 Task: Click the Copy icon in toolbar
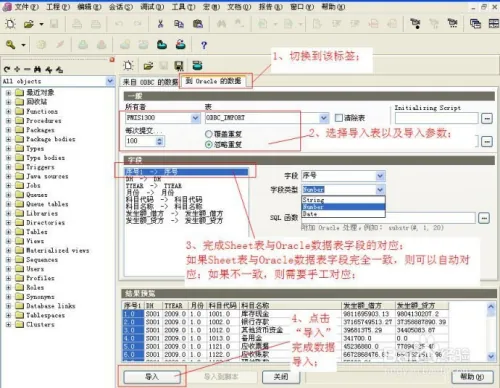point(179,24)
